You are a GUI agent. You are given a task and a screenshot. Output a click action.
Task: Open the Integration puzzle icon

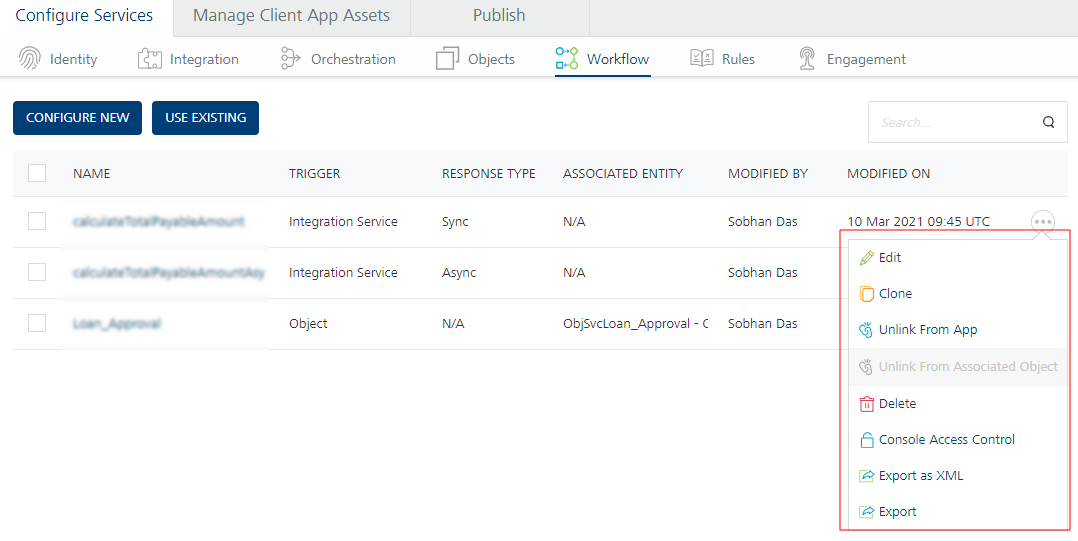click(x=150, y=59)
